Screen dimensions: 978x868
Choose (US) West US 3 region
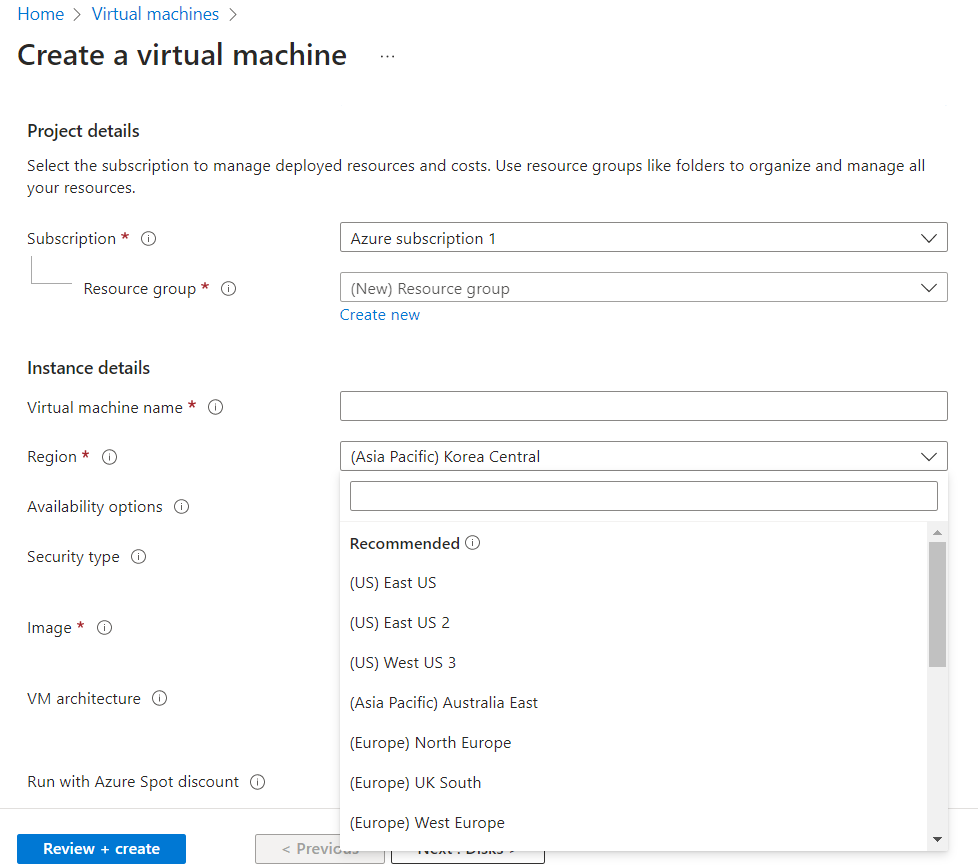coord(634,662)
